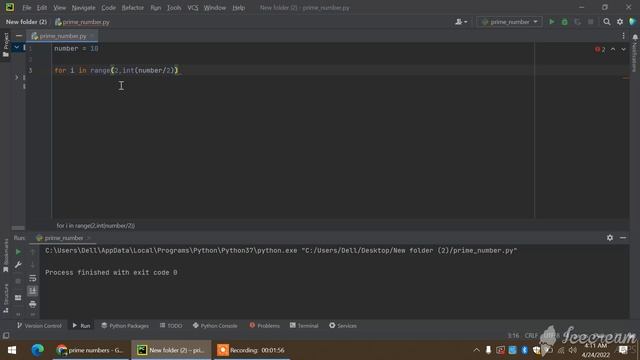
Task: Open the Refactor menu
Action: (x=133, y=8)
